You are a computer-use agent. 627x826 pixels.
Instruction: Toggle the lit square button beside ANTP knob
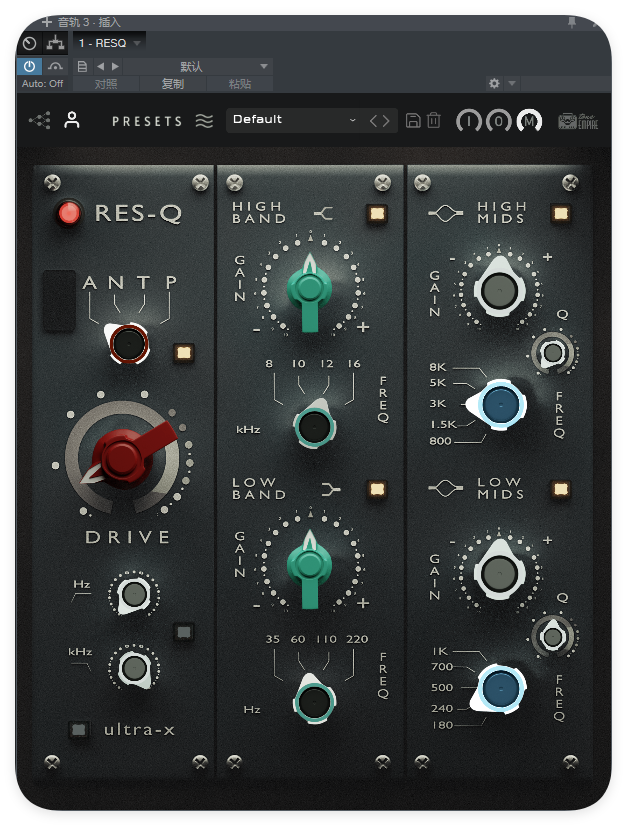coord(183,352)
